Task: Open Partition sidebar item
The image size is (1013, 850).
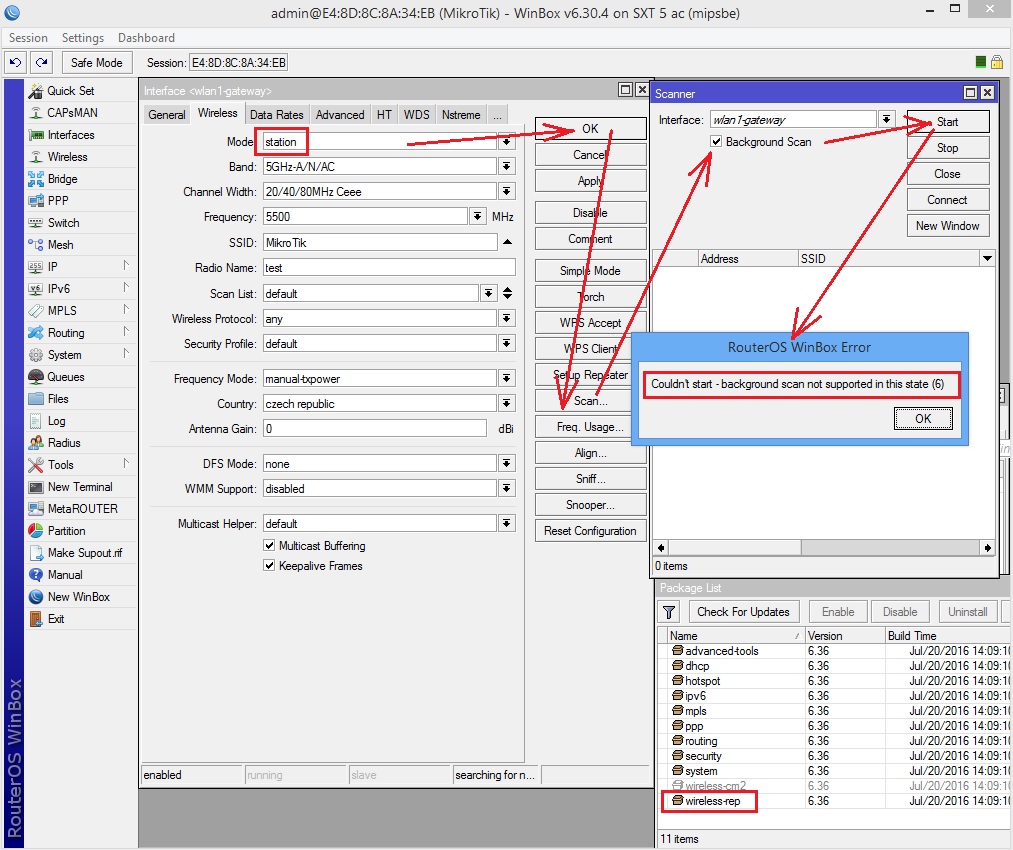Action: pyautogui.click(x=66, y=530)
